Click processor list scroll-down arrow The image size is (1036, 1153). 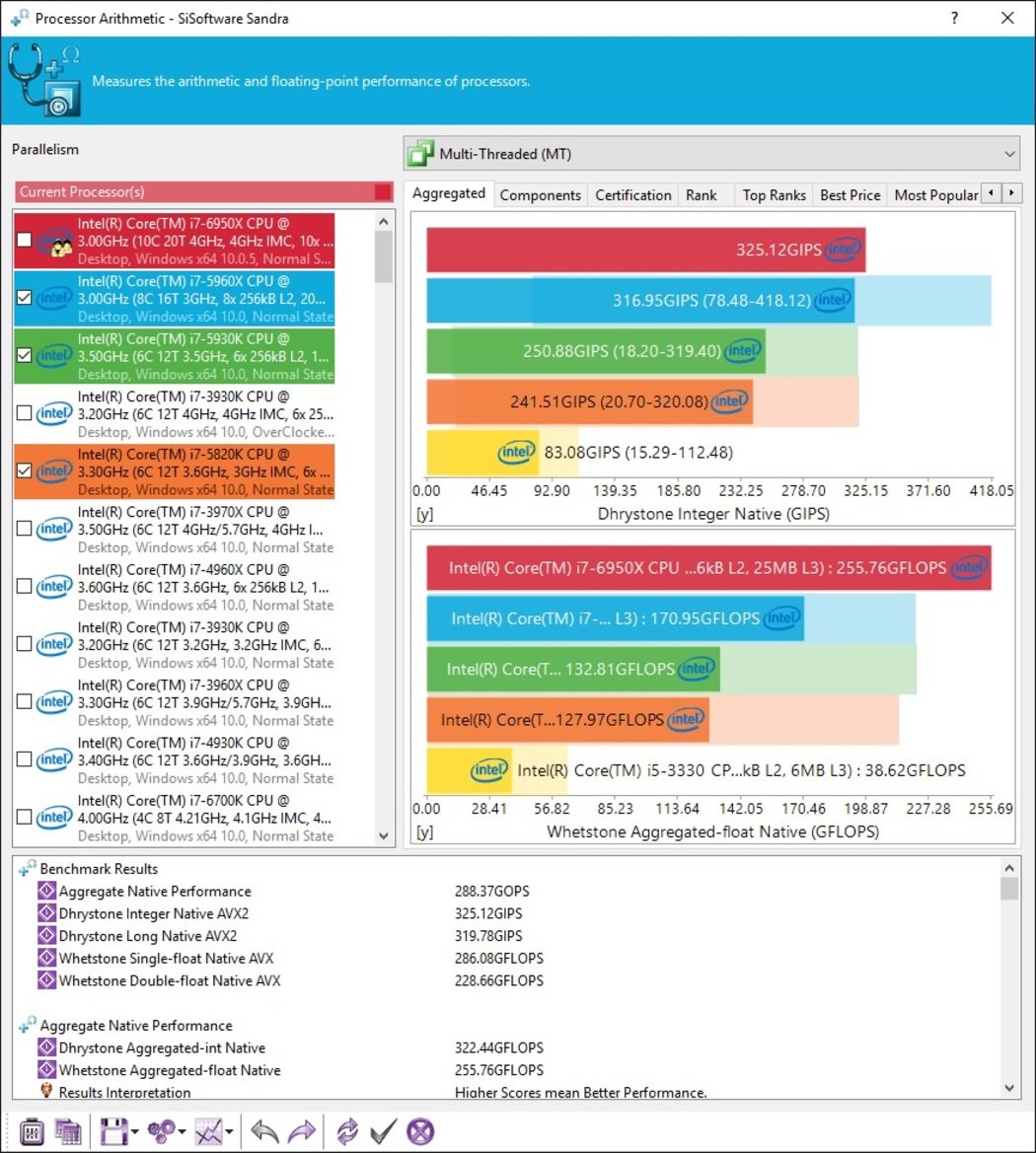[x=384, y=836]
